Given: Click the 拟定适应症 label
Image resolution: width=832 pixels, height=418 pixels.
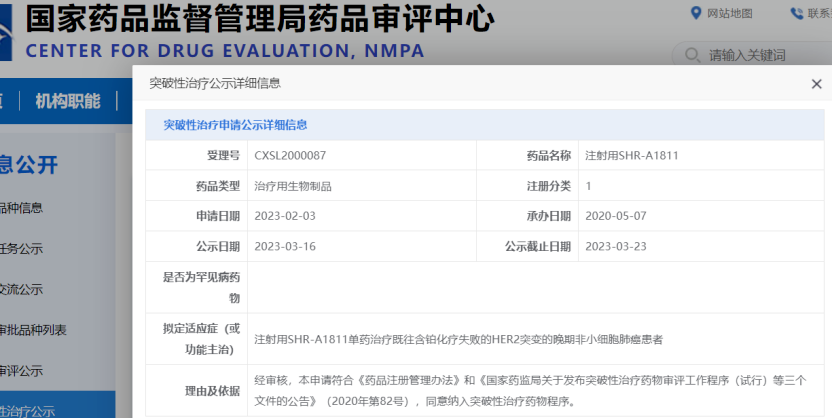Looking at the screenshot, I should (201, 339).
